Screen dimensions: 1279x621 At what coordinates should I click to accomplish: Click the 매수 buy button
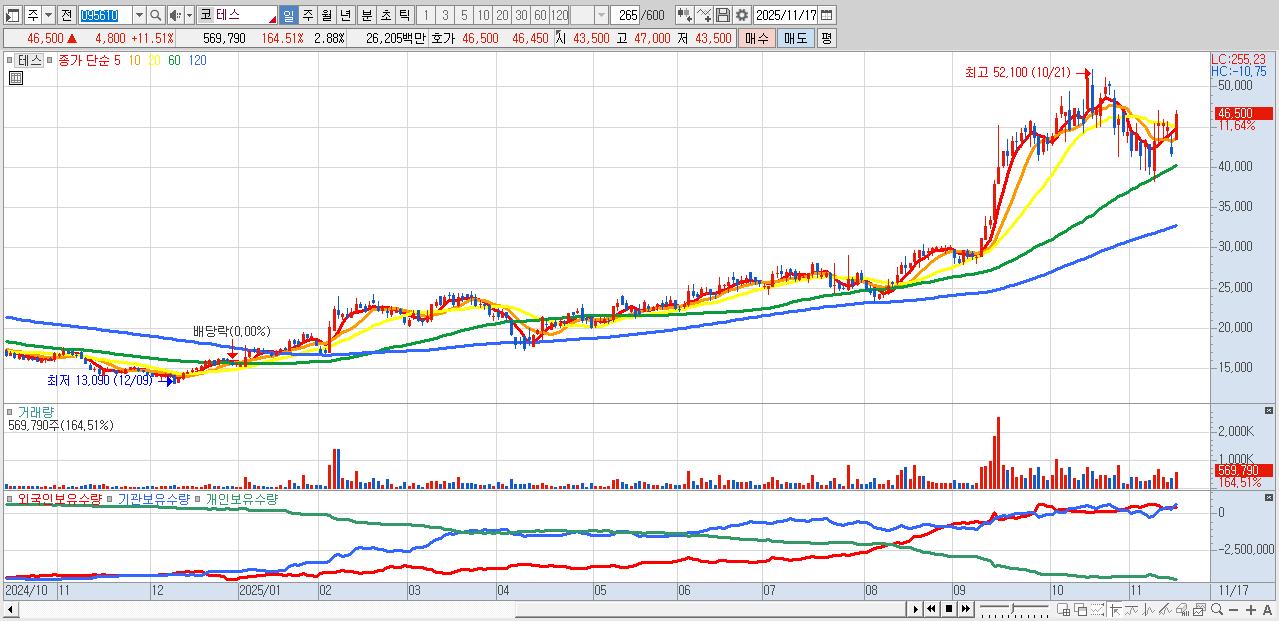(x=757, y=38)
